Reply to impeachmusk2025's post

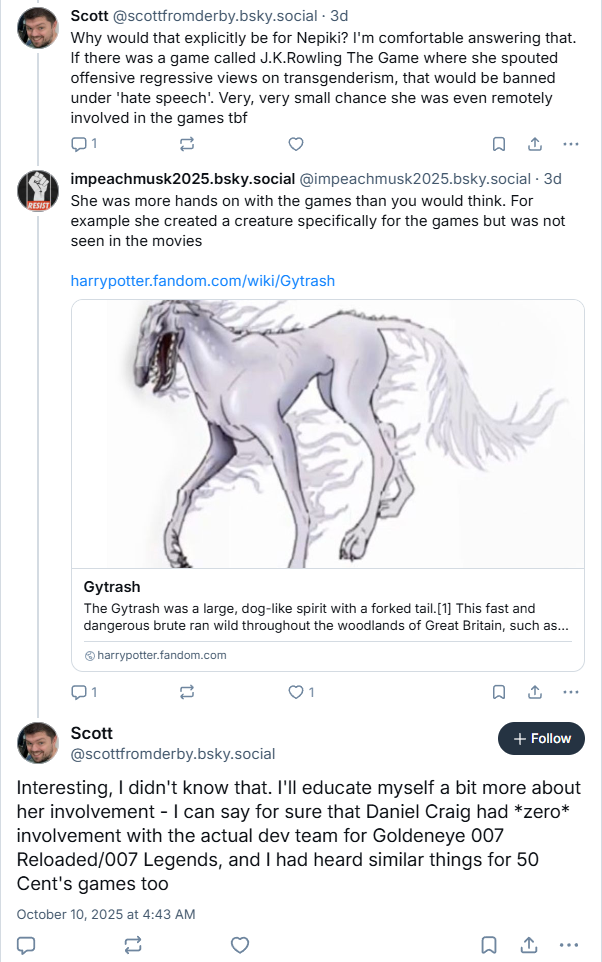pyautogui.click(x=80, y=692)
